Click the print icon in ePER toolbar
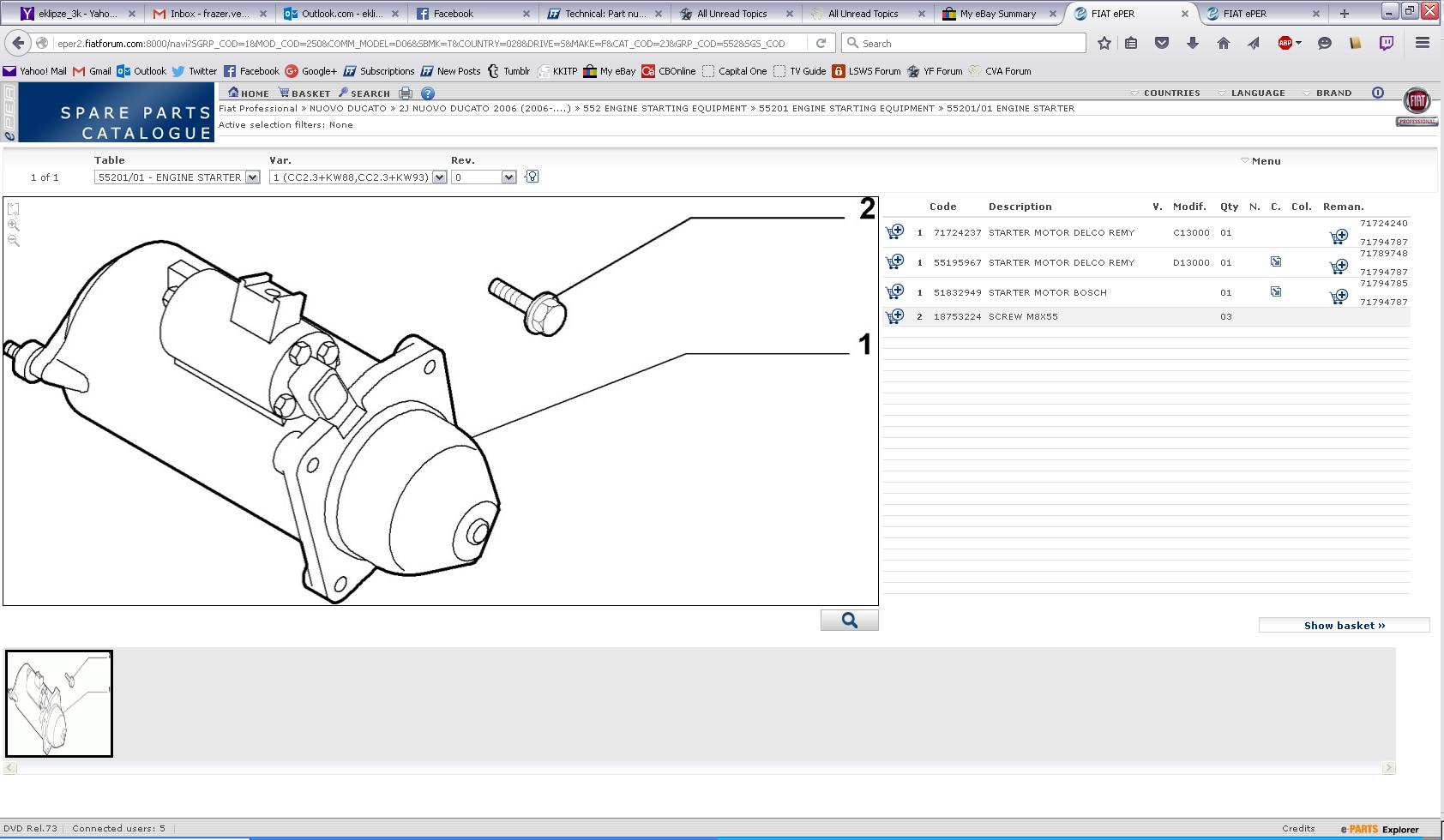The height and width of the screenshot is (840, 1444). 406,93
